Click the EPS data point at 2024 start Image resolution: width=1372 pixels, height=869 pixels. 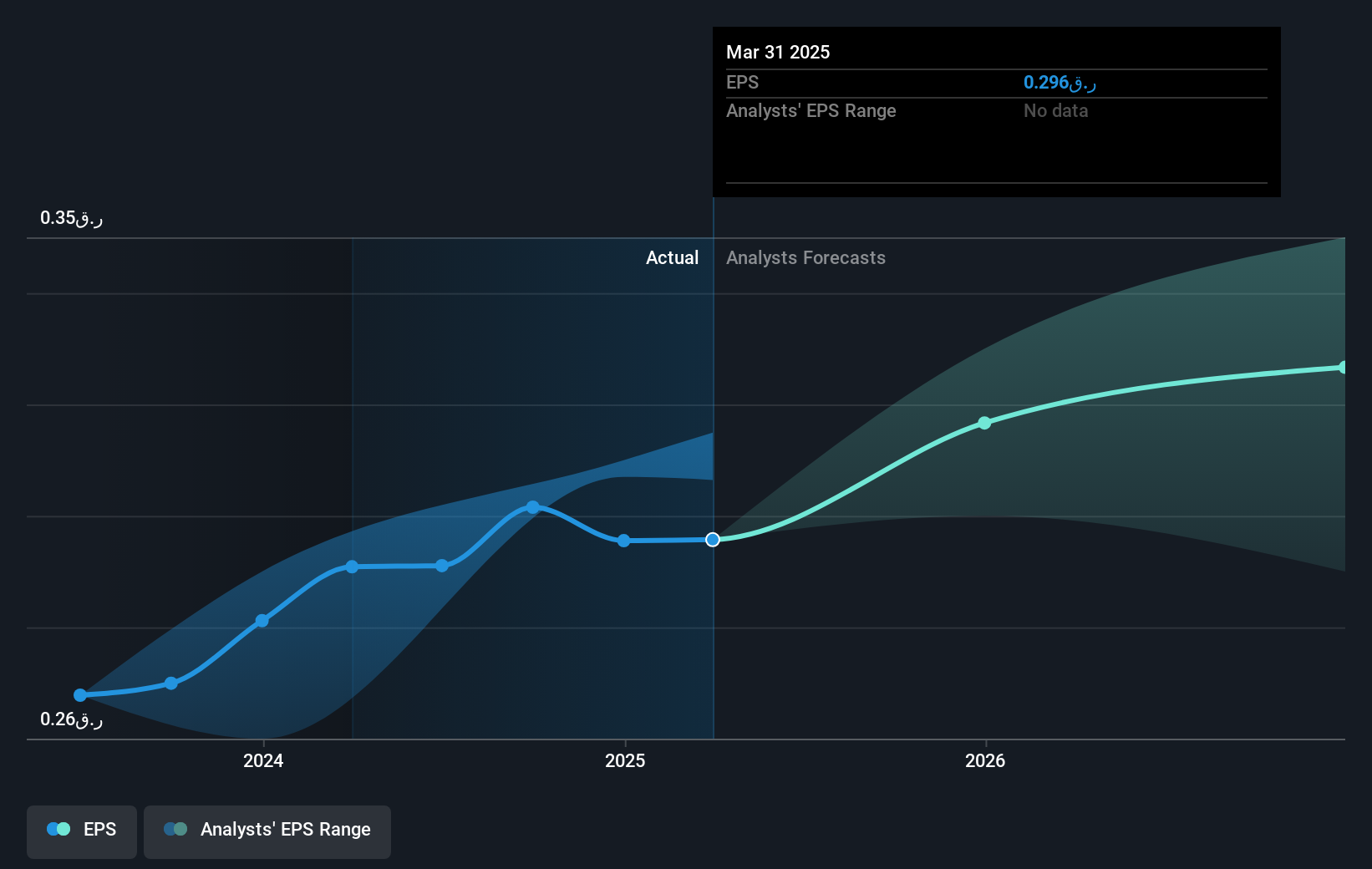(262, 621)
